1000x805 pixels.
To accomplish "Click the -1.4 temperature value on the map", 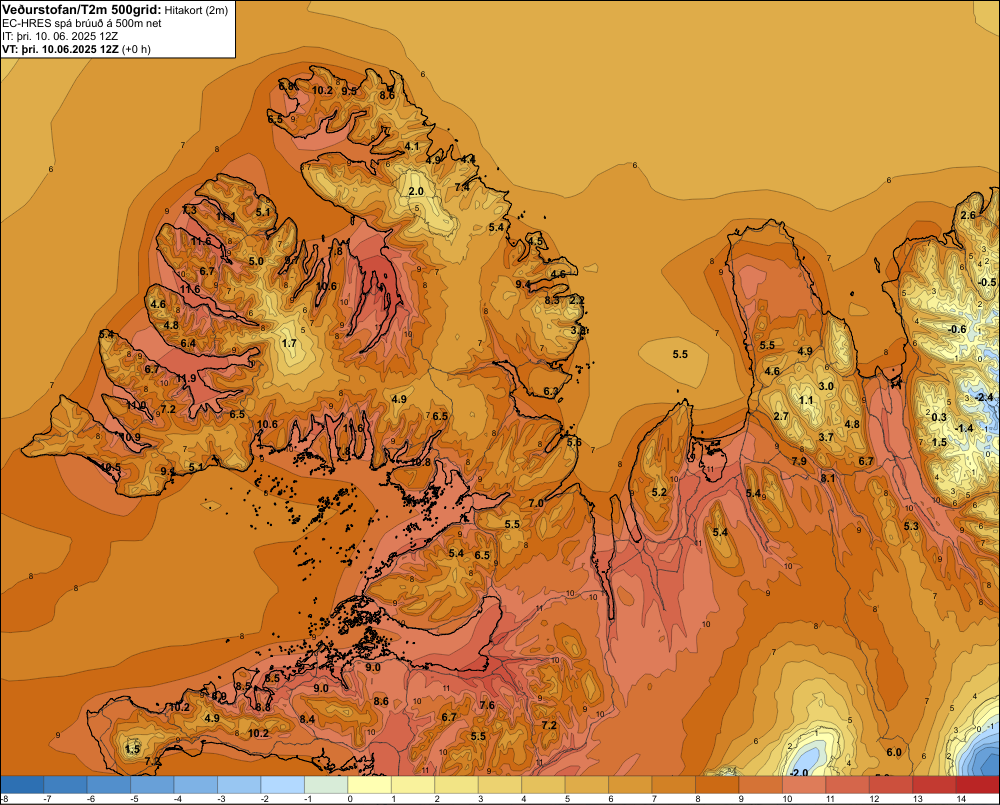I will click(x=964, y=428).
